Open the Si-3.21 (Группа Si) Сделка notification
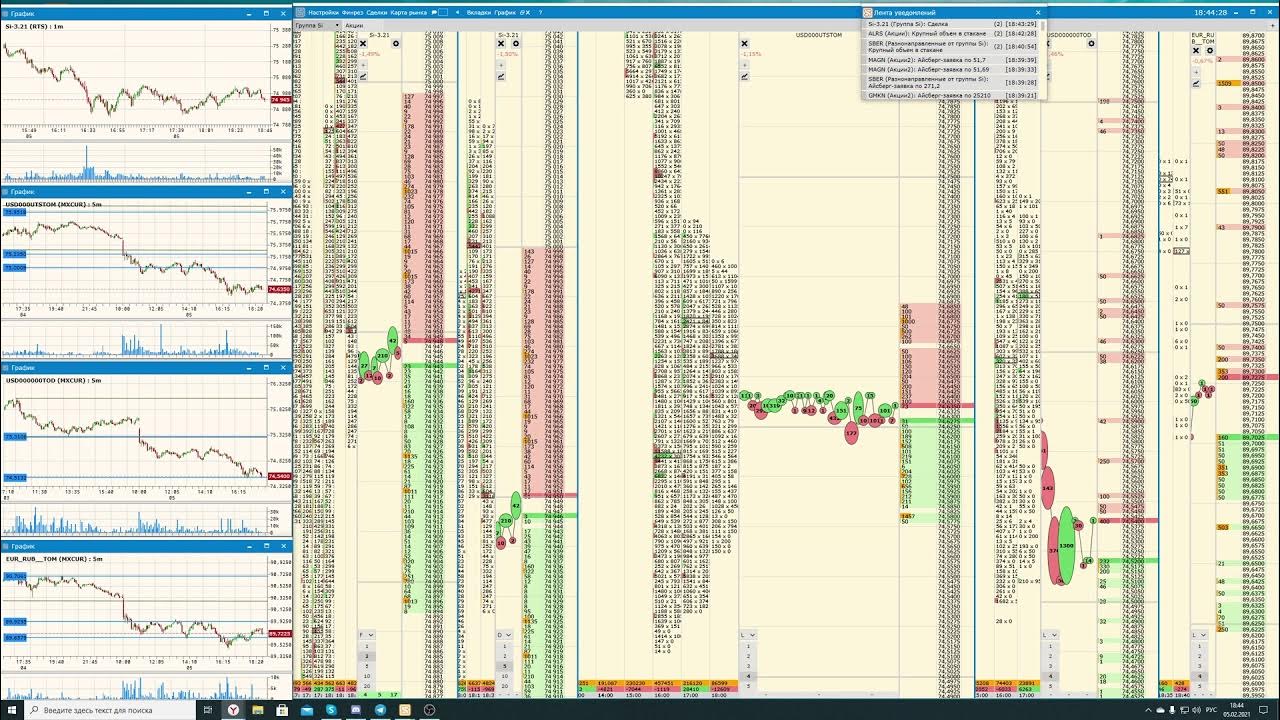Screen dimensions: 1280x720 (952, 24)
